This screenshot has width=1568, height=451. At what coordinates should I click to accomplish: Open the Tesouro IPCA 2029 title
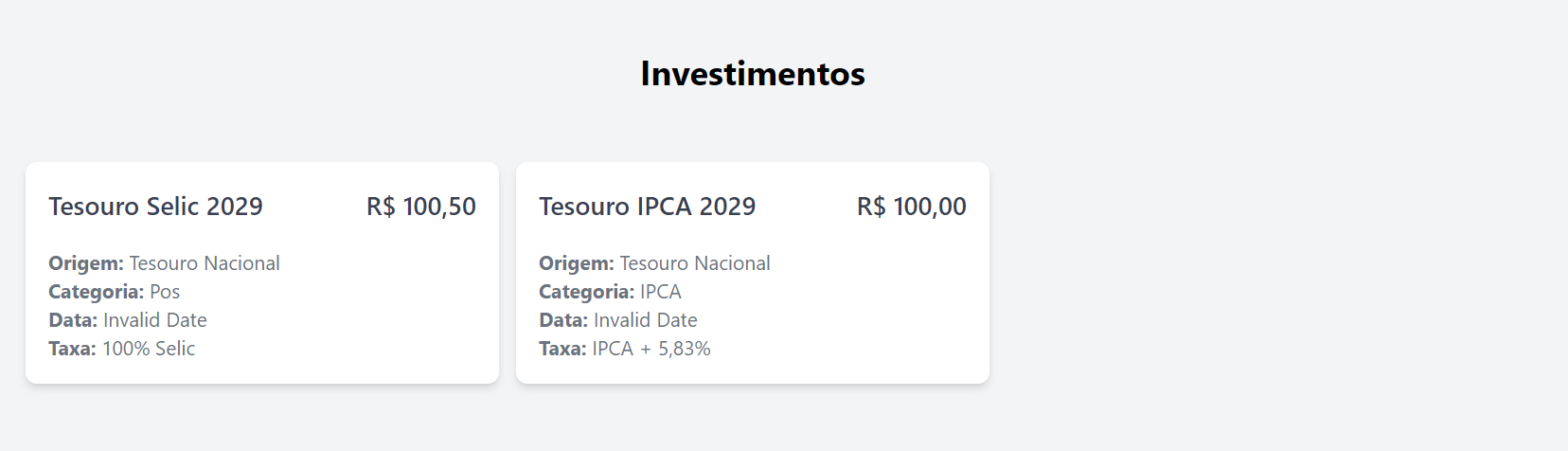(x=647, y=207)
